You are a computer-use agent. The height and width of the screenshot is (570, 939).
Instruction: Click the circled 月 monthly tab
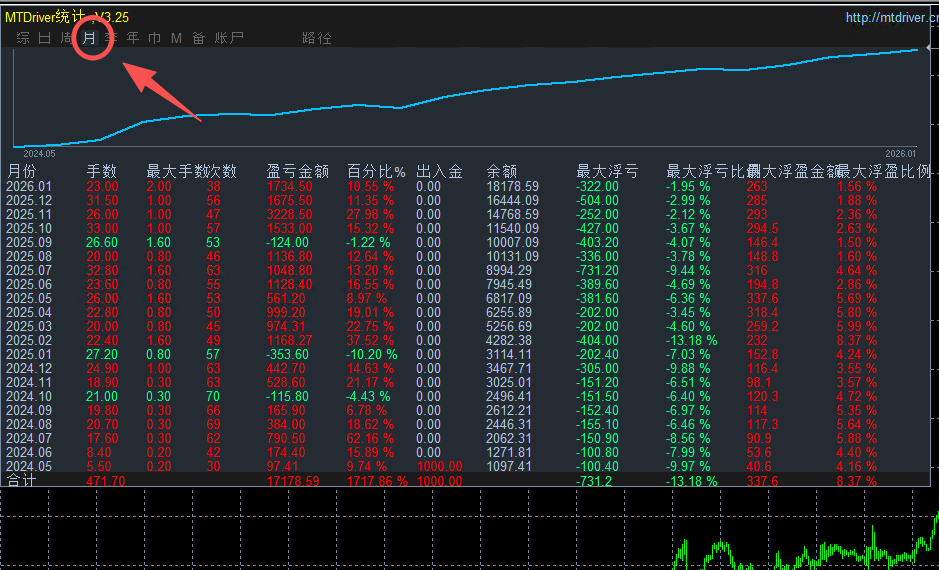pos(89,39)
